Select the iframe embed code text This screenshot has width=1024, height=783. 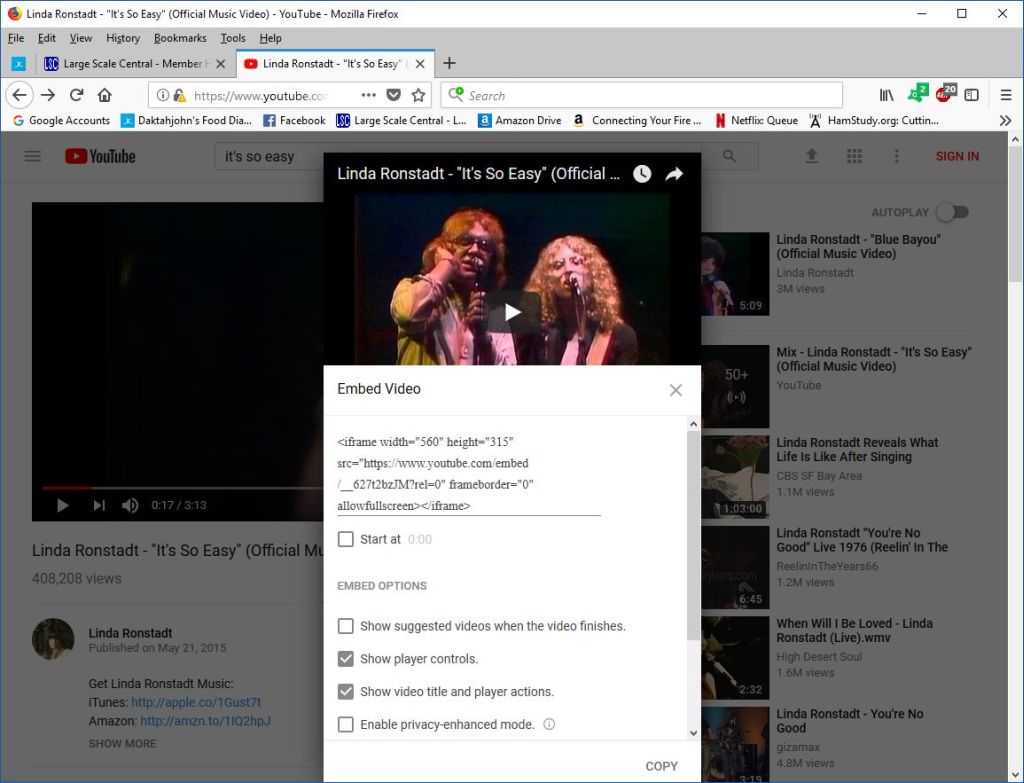pyautogui.click(x=469, y=473)
